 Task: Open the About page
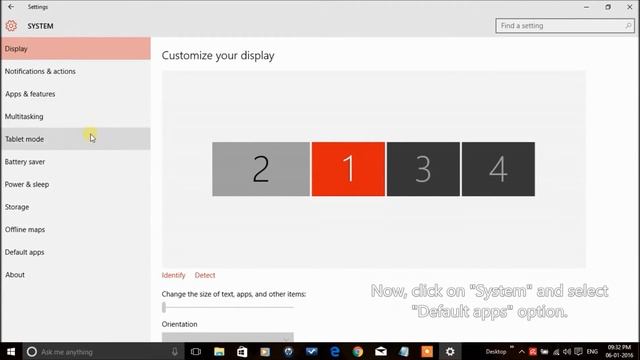point(76,275)
